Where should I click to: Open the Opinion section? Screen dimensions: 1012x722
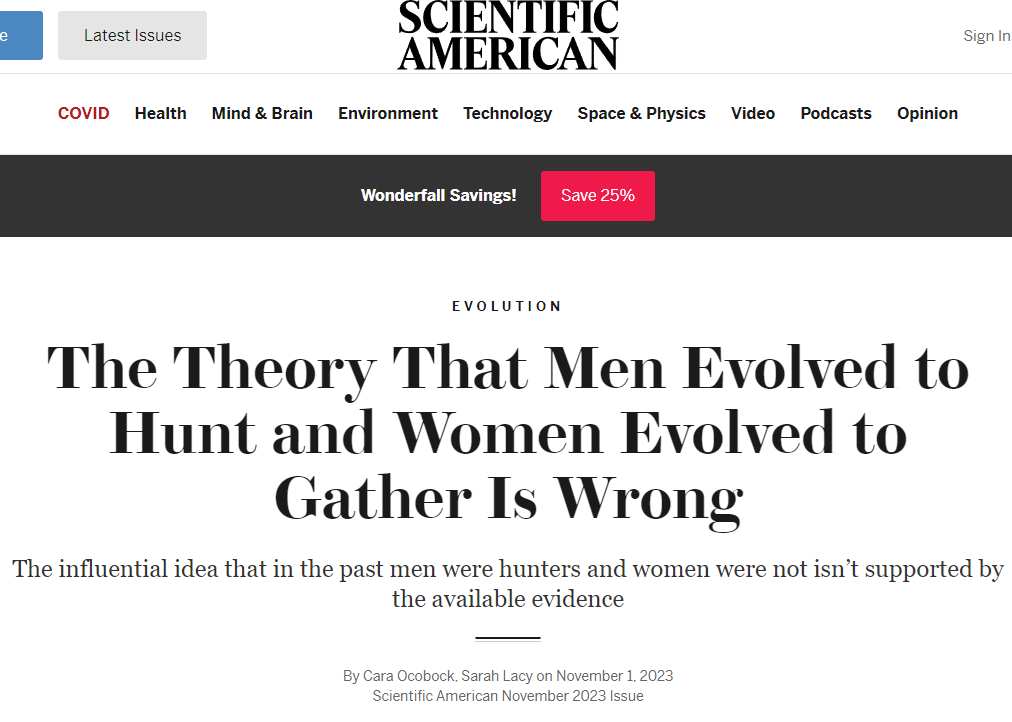click(927, 114)
